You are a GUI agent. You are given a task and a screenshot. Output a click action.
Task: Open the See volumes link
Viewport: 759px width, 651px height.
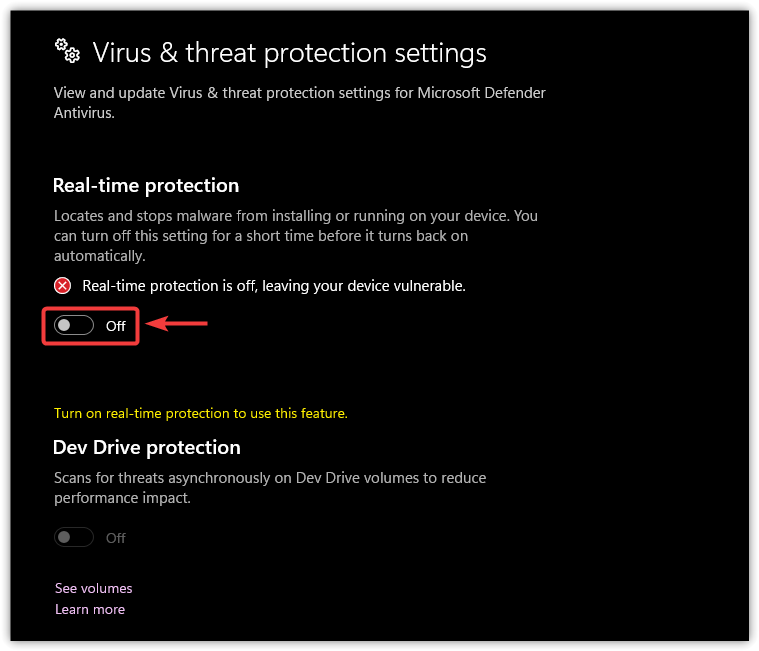(94, 588)
